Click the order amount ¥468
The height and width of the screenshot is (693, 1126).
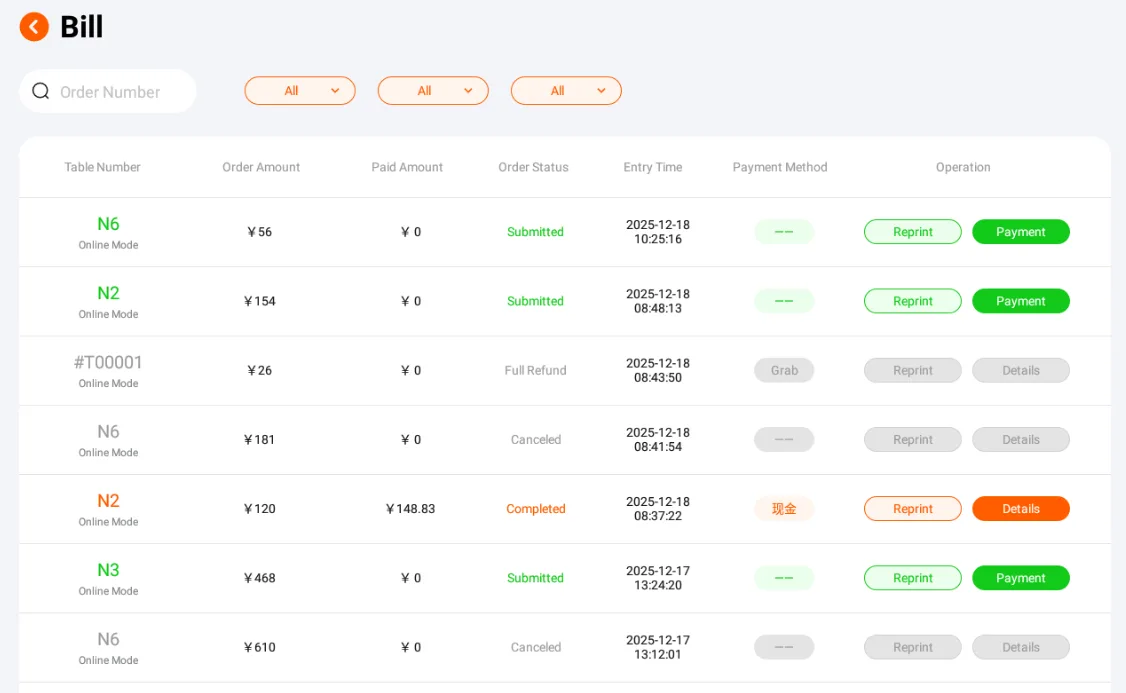point(260,578)
